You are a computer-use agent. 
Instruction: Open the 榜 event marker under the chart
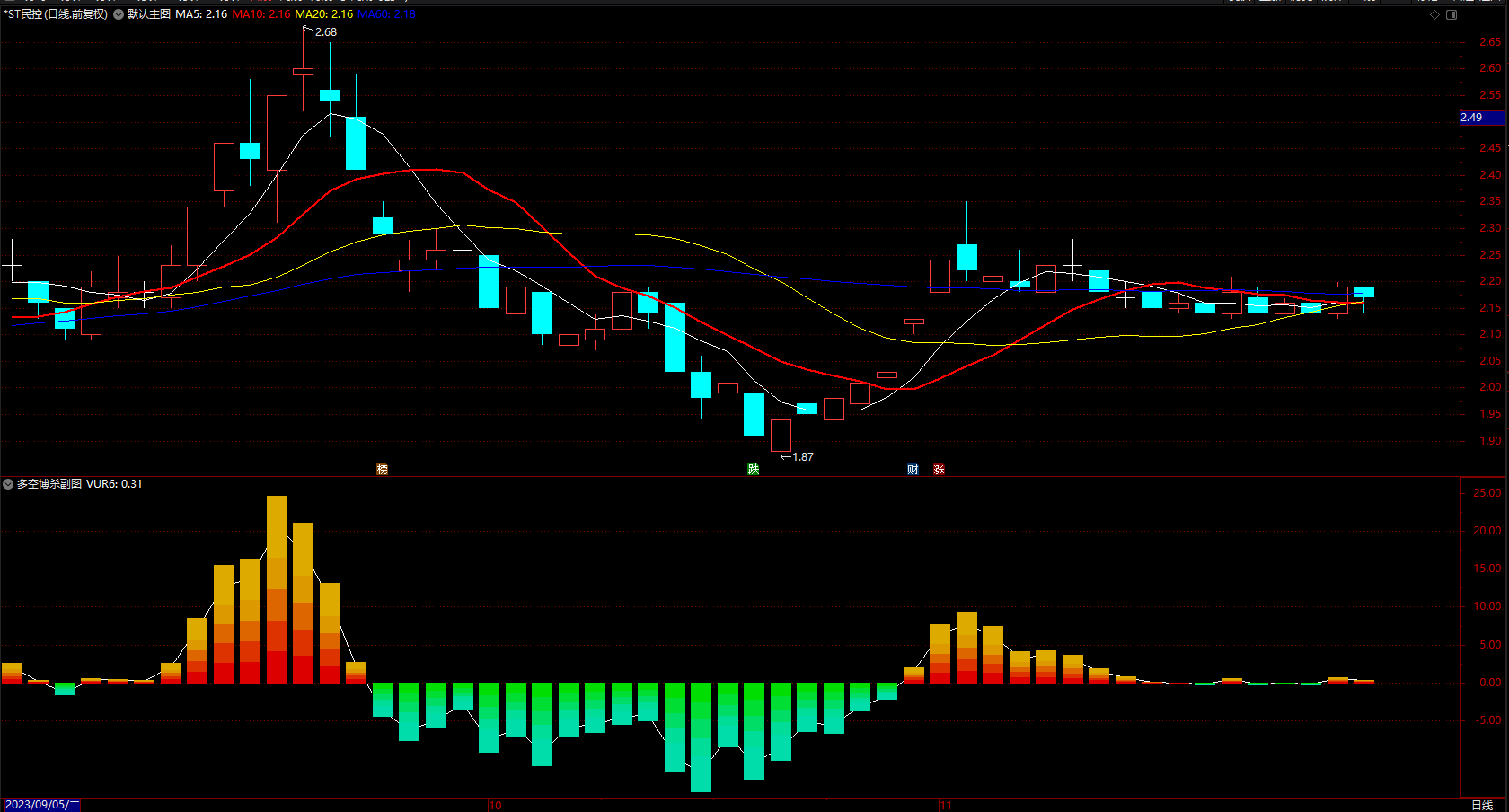[382, 470]
